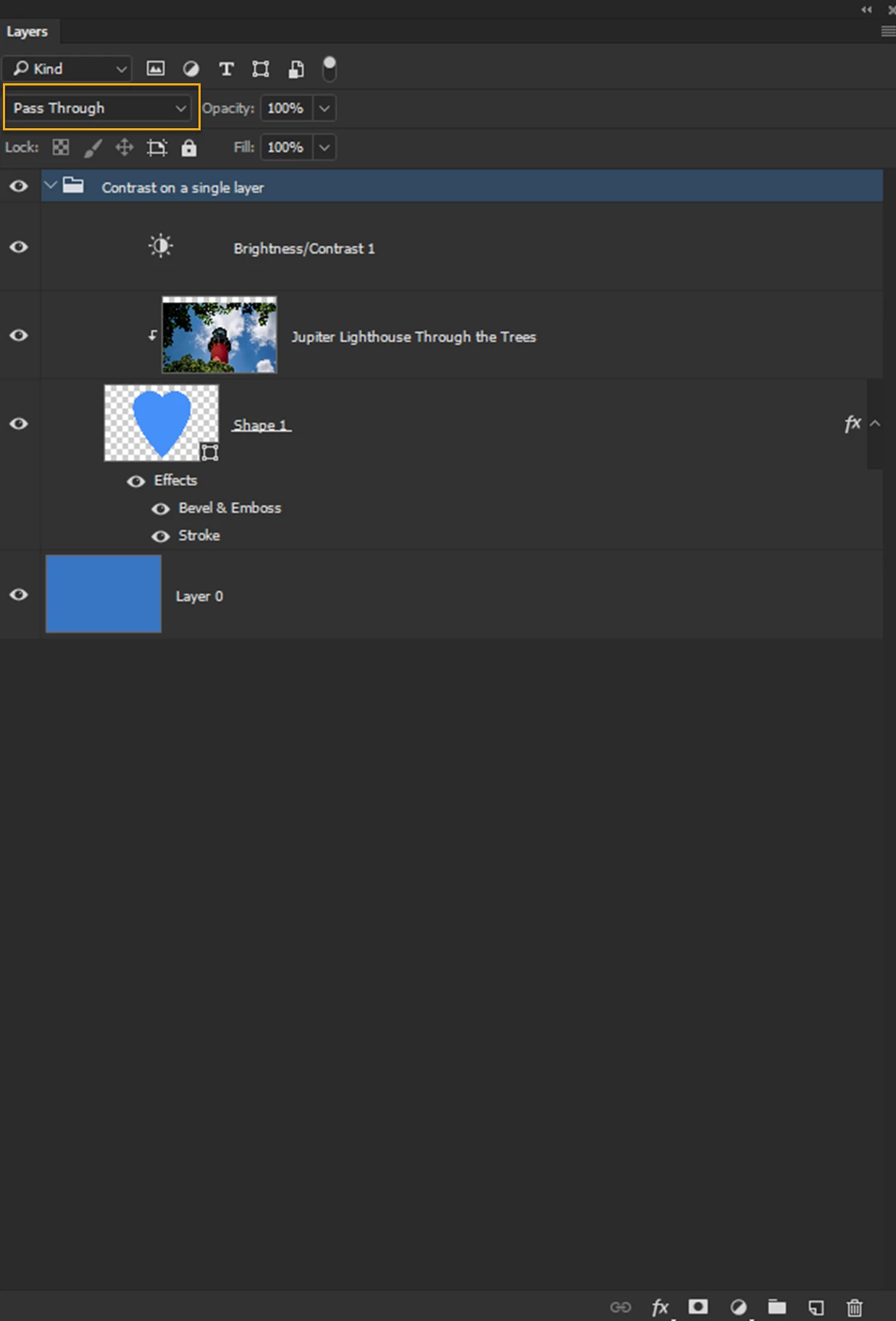Lock all padlock icon
896x1321 pixels.
pos(189,148)
